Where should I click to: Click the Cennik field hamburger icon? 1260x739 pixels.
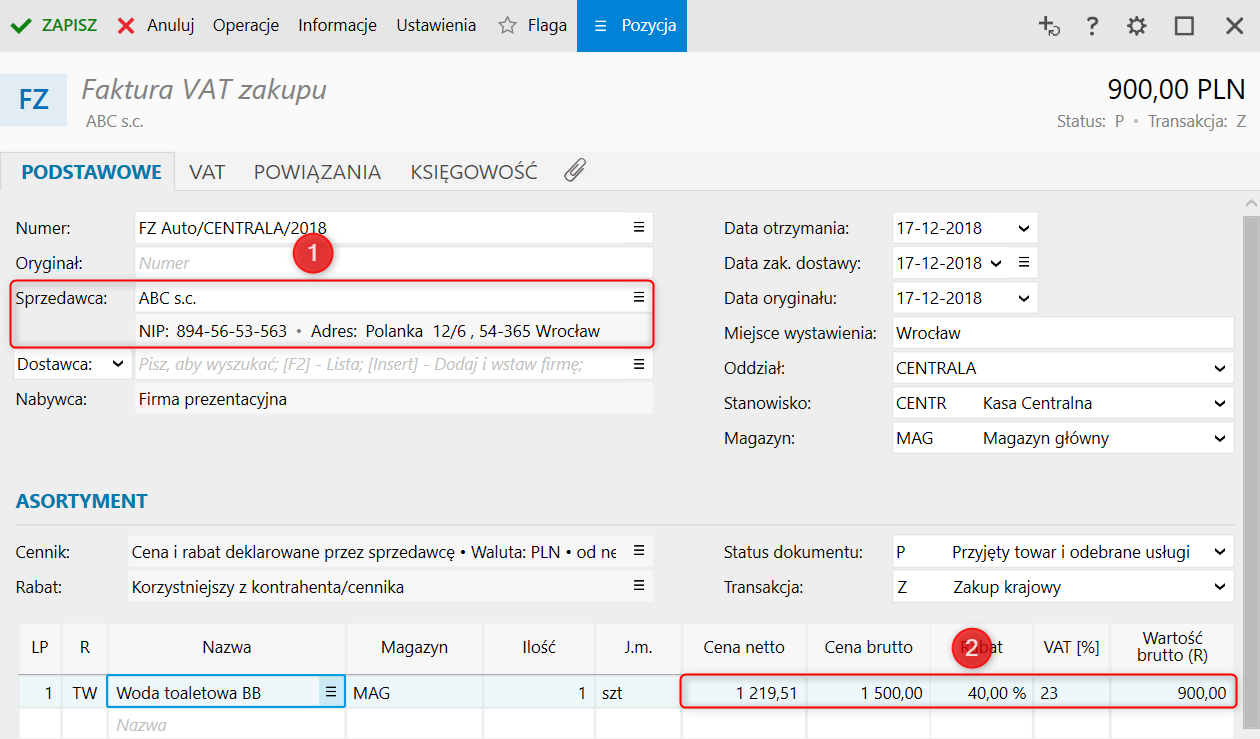point(638,551)
